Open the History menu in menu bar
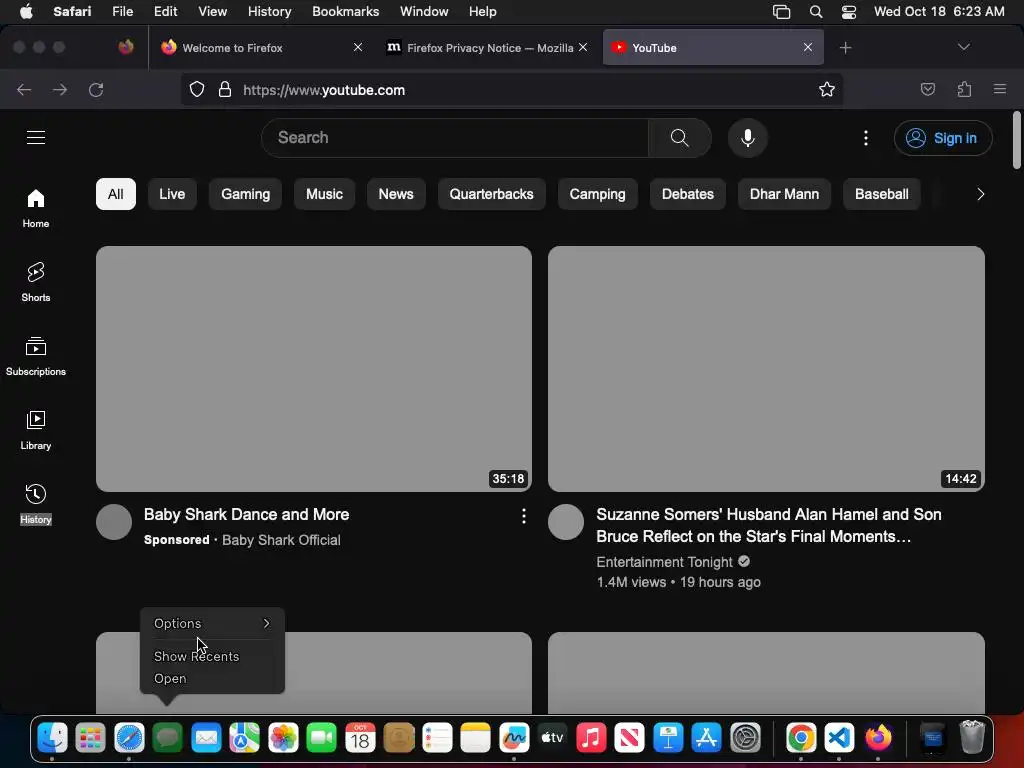The image size is (1024, 768). 269,12
